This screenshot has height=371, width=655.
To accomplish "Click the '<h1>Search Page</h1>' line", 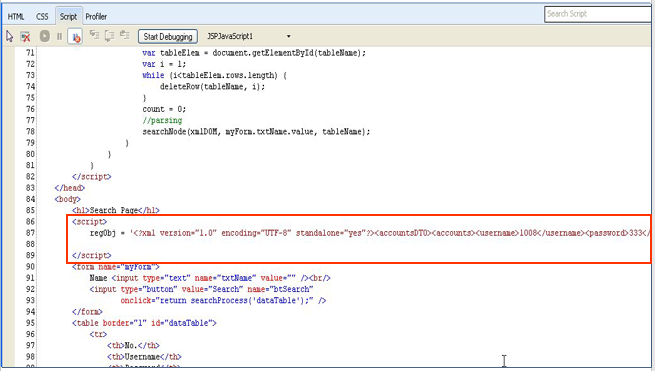I will (116, 210).
